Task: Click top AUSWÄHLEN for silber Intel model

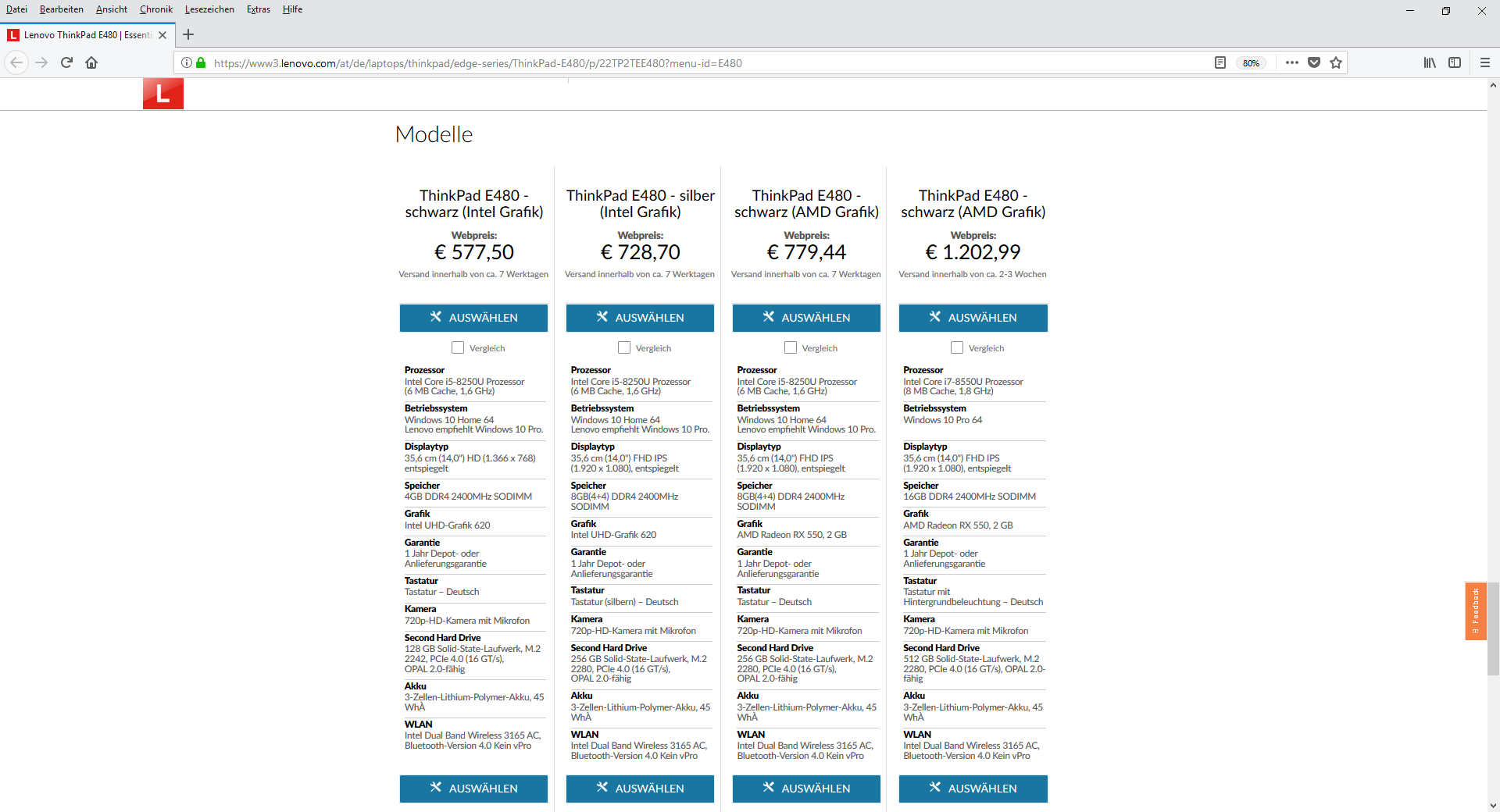Action: click(x=640, y=318)
